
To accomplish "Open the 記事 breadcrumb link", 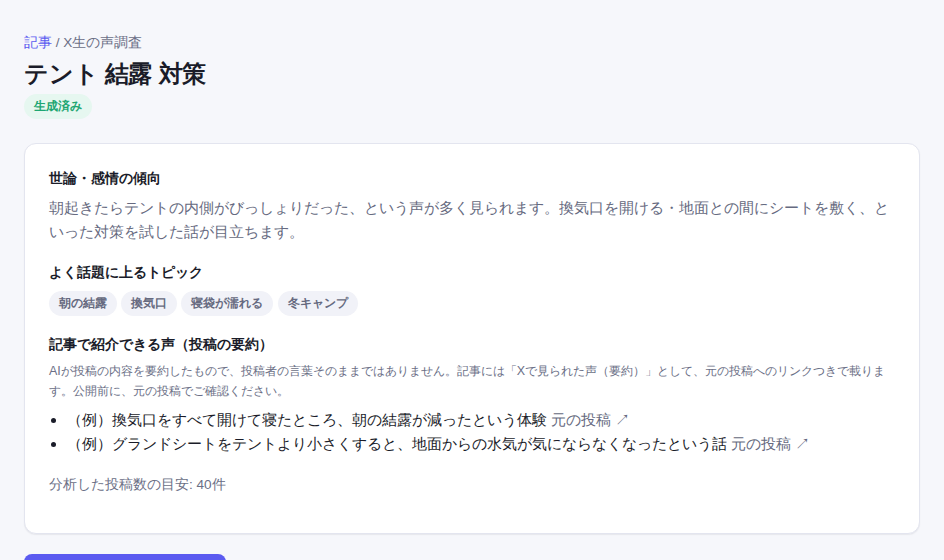I will point(37,42).
